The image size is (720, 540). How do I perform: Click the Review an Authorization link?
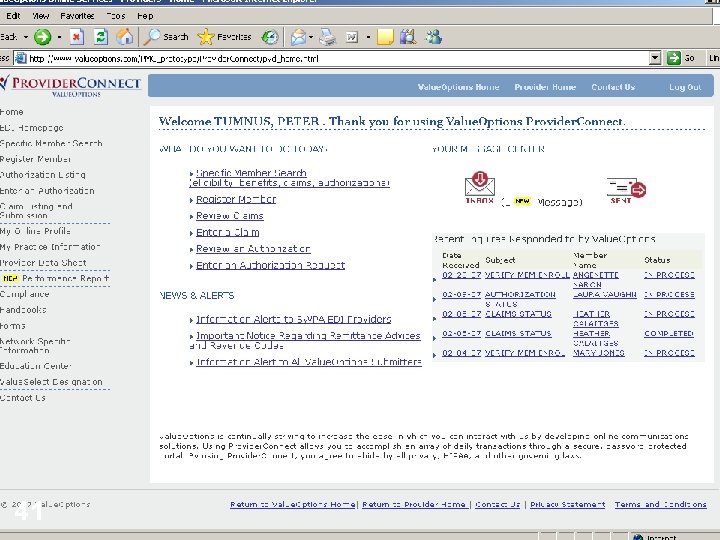click(253, 249)
